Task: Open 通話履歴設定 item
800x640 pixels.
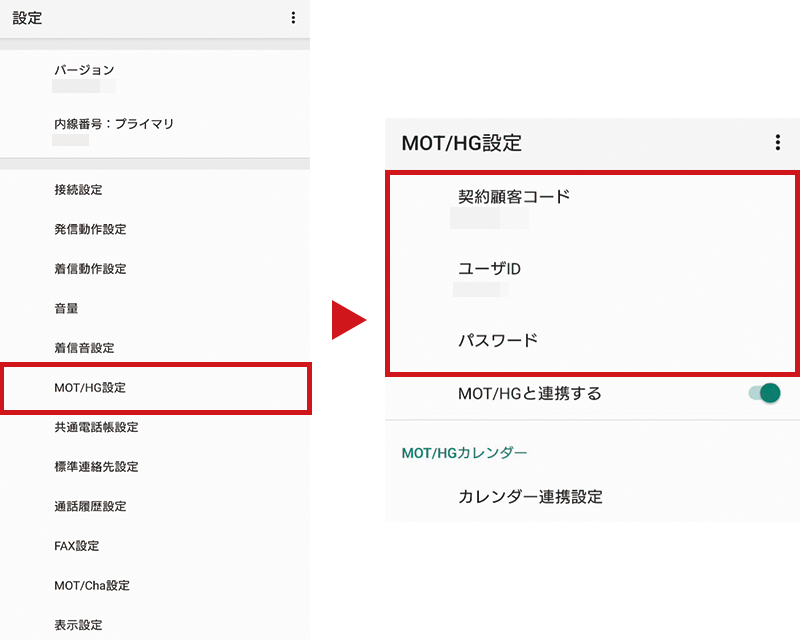Action: 155,506
